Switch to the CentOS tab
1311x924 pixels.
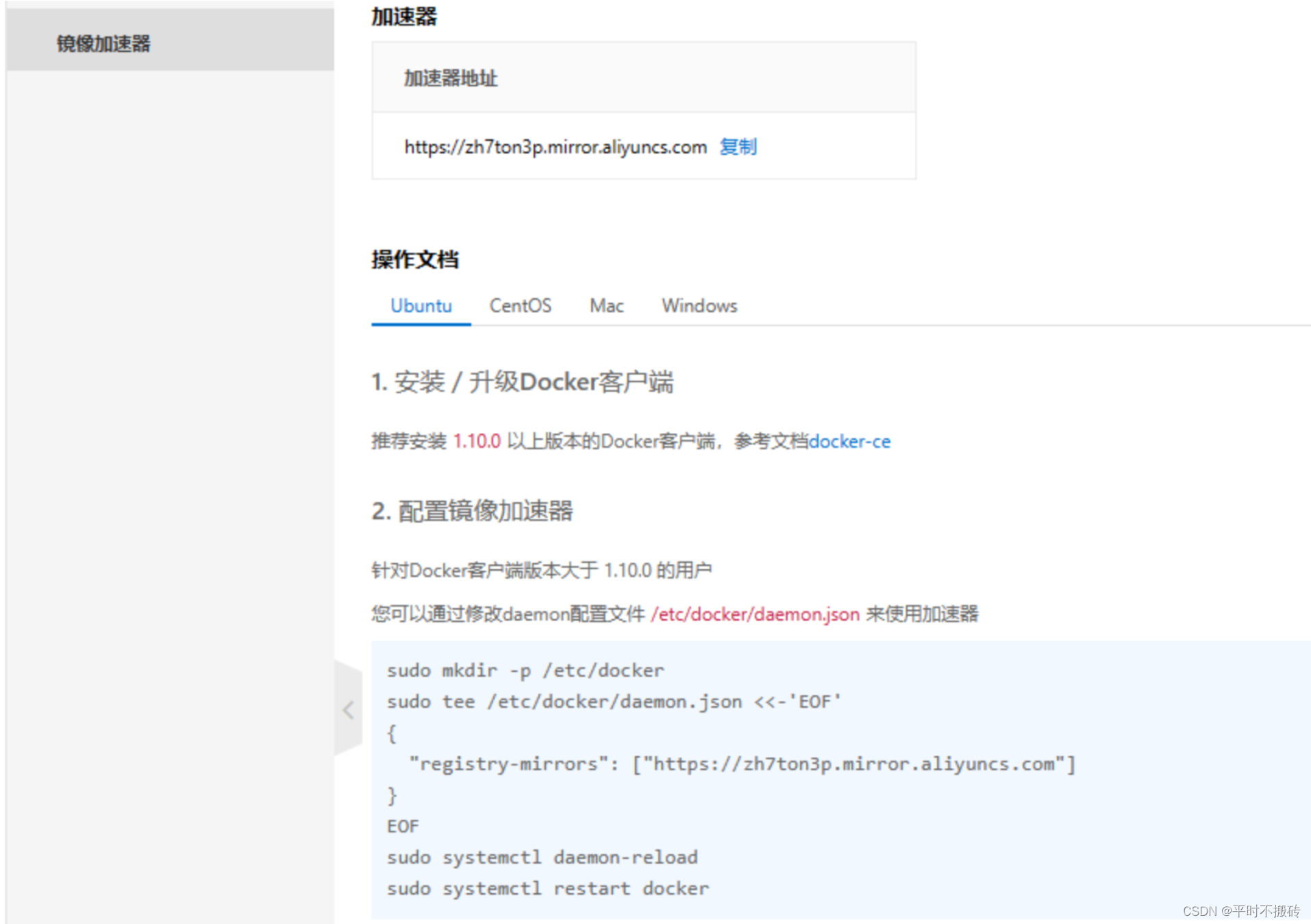coord(520,305)
